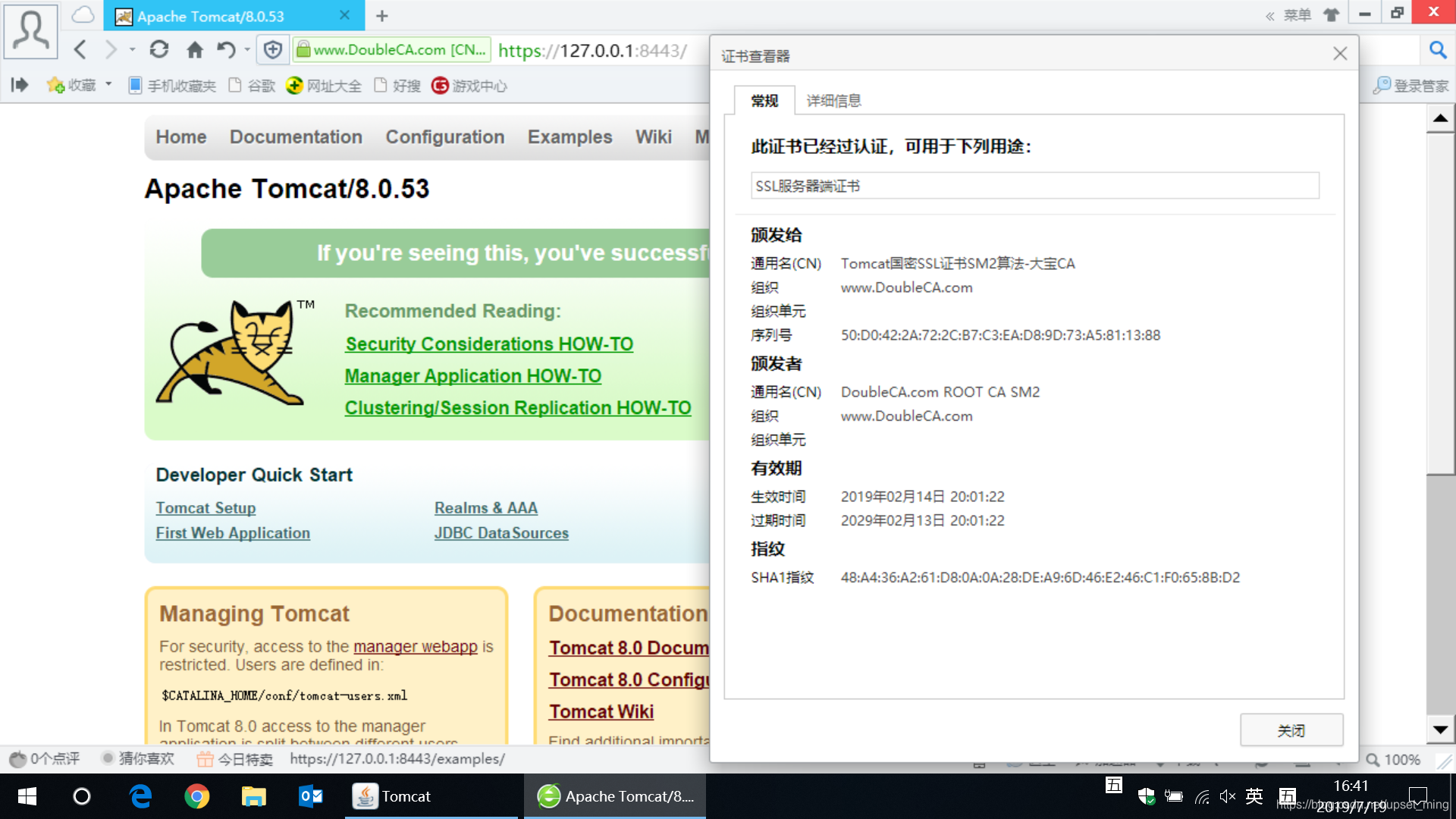Viewport: 1456px width, 819px height.
Task: Open Outlook from taskbar
Action: [311, 796]
